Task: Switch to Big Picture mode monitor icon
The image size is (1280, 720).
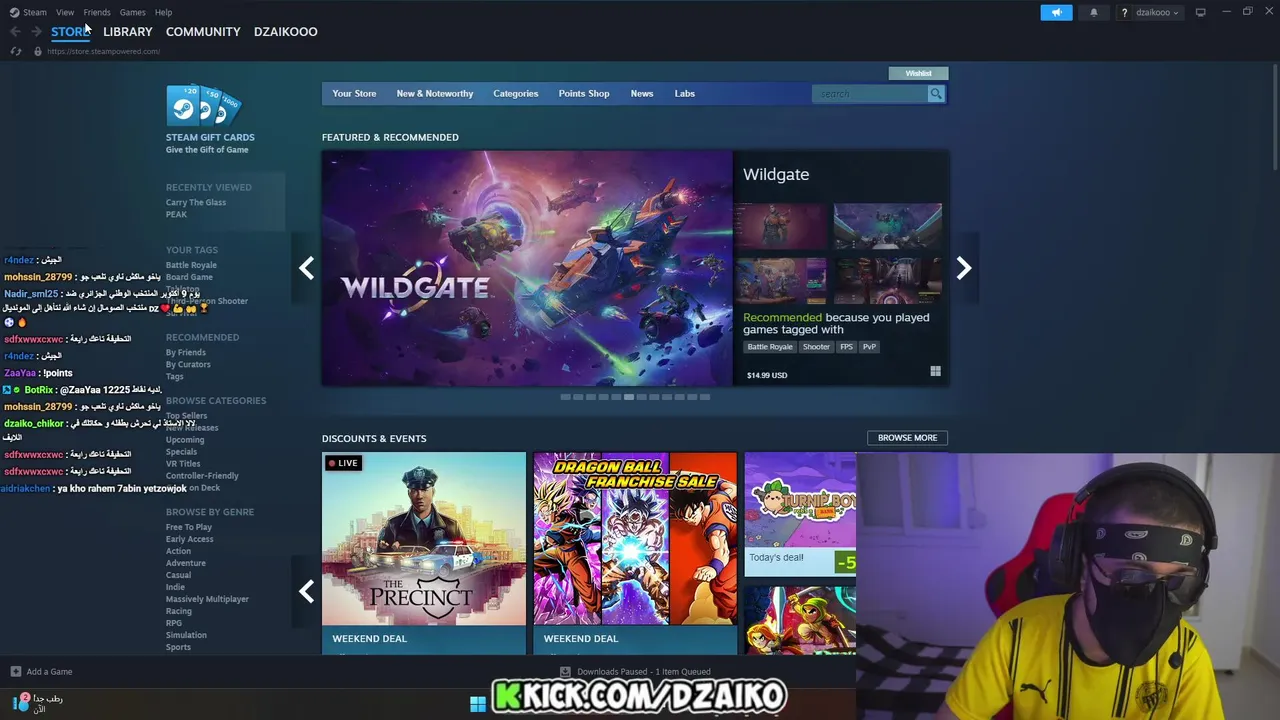Action: tap(1201, 12)
